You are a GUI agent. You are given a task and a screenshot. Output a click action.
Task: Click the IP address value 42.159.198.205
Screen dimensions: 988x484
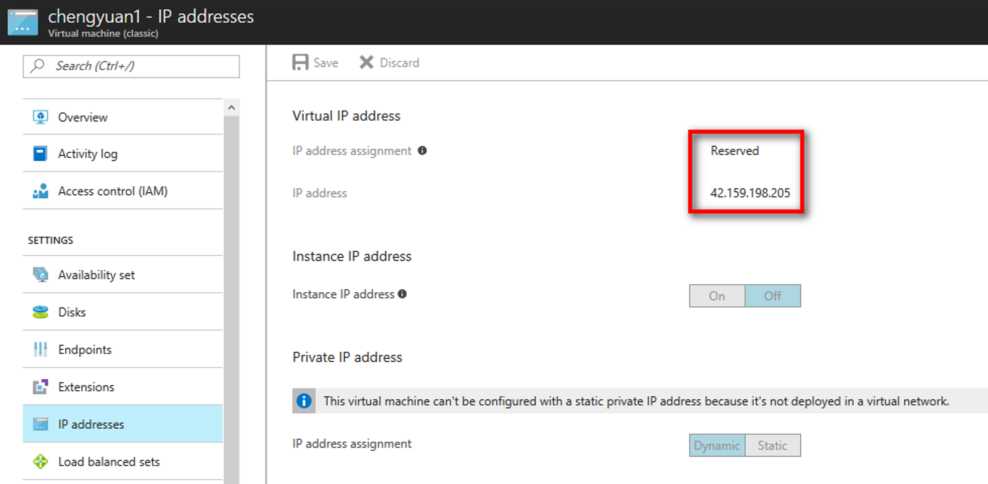tap(750, 193)
